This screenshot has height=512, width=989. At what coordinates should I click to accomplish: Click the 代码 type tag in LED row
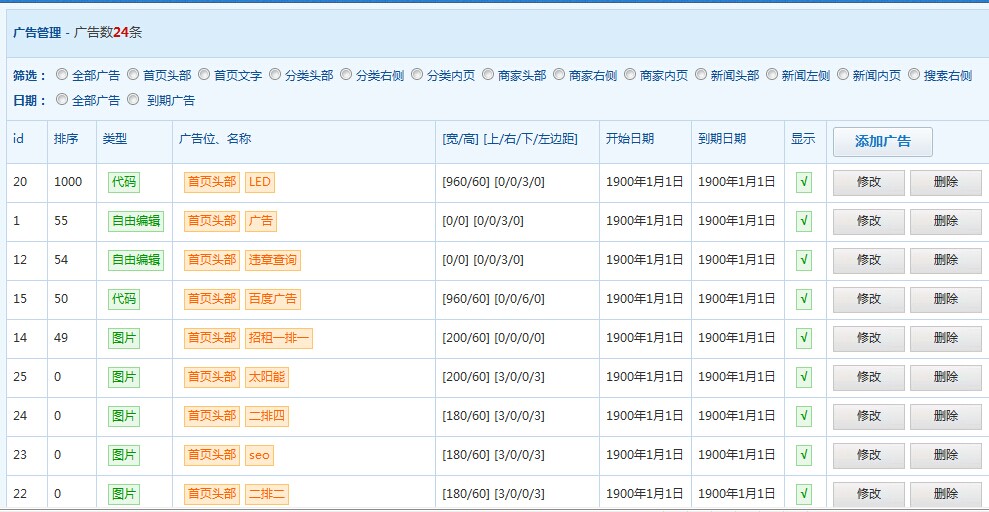pos(123,182)
